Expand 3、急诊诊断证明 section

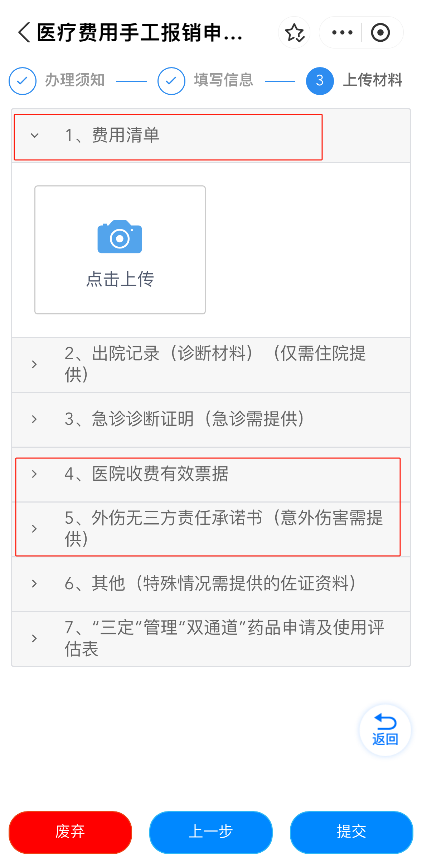click(x=211, y=420)
